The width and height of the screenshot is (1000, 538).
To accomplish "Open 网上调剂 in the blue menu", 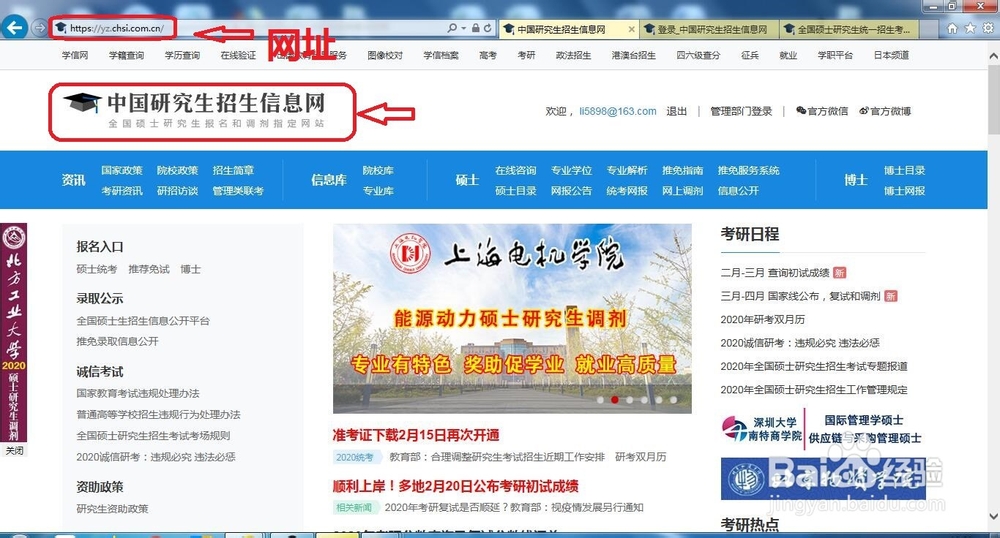I will 682,191.
